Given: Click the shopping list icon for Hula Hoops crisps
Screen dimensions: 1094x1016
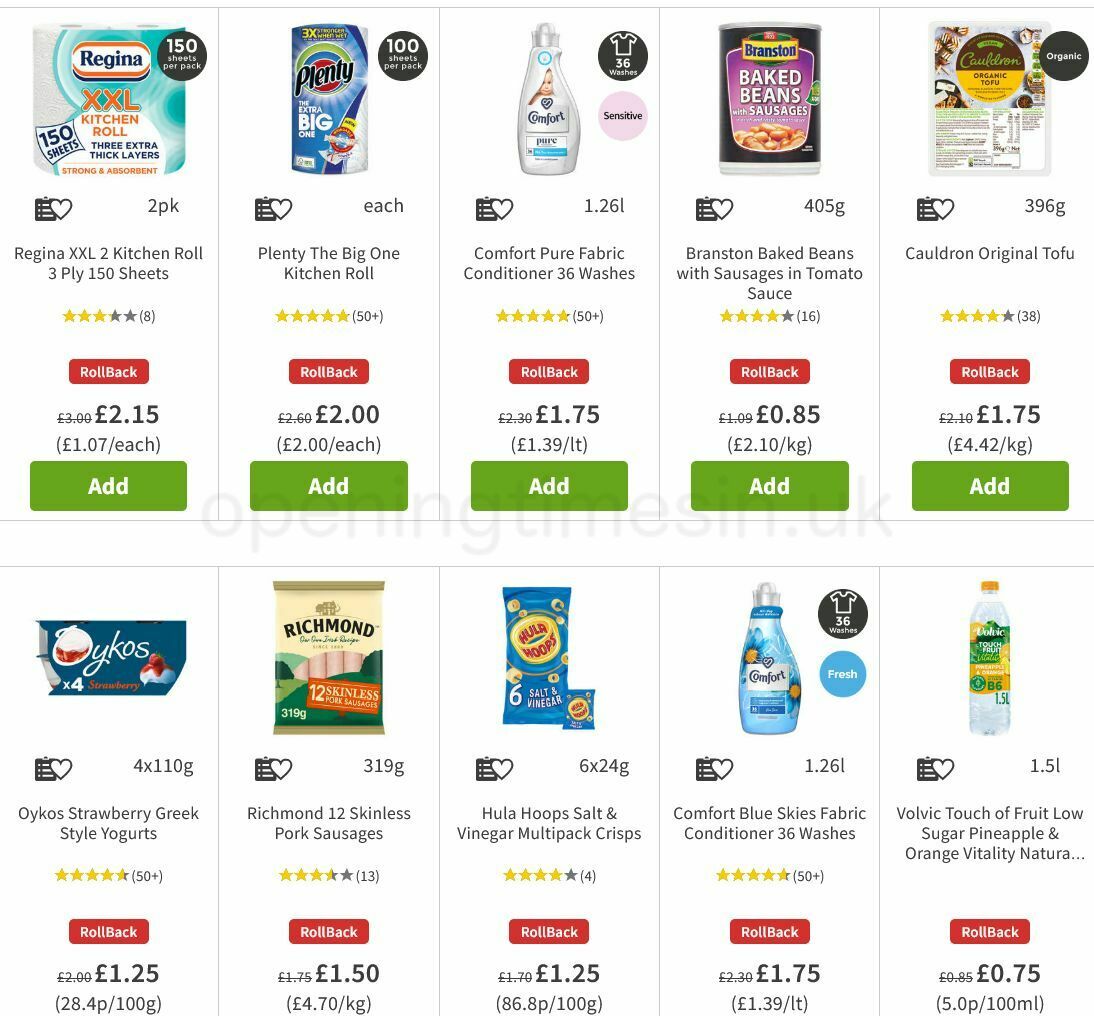Looking at the screenshot, I should (x=485, y=768).
